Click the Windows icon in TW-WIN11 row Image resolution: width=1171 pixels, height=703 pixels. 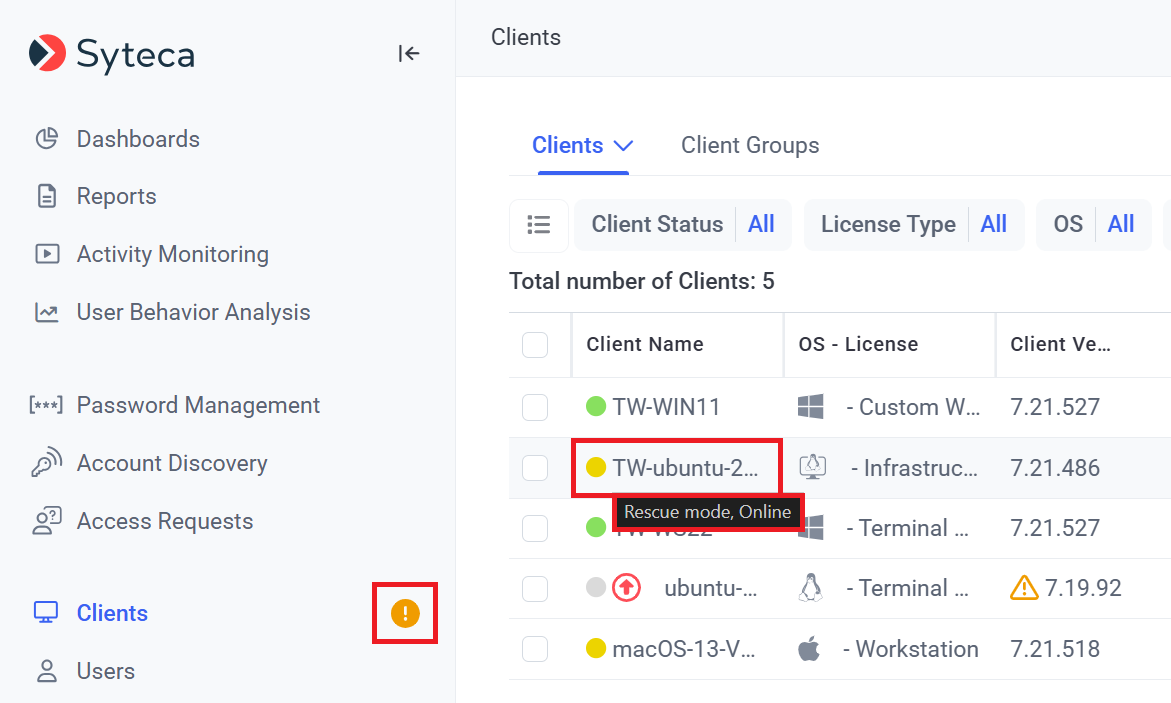tap(810, 407)
